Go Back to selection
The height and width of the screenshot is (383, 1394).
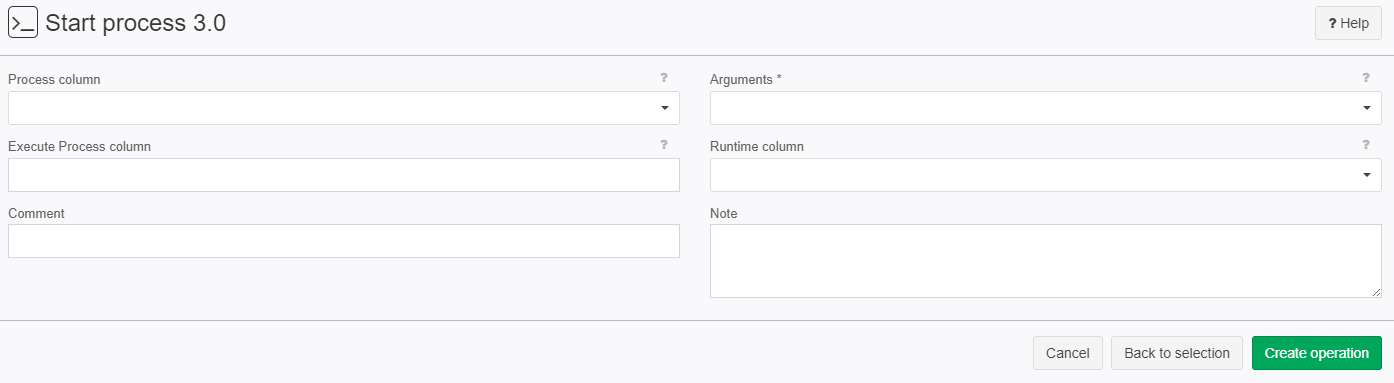click(x=1177, y=353)
